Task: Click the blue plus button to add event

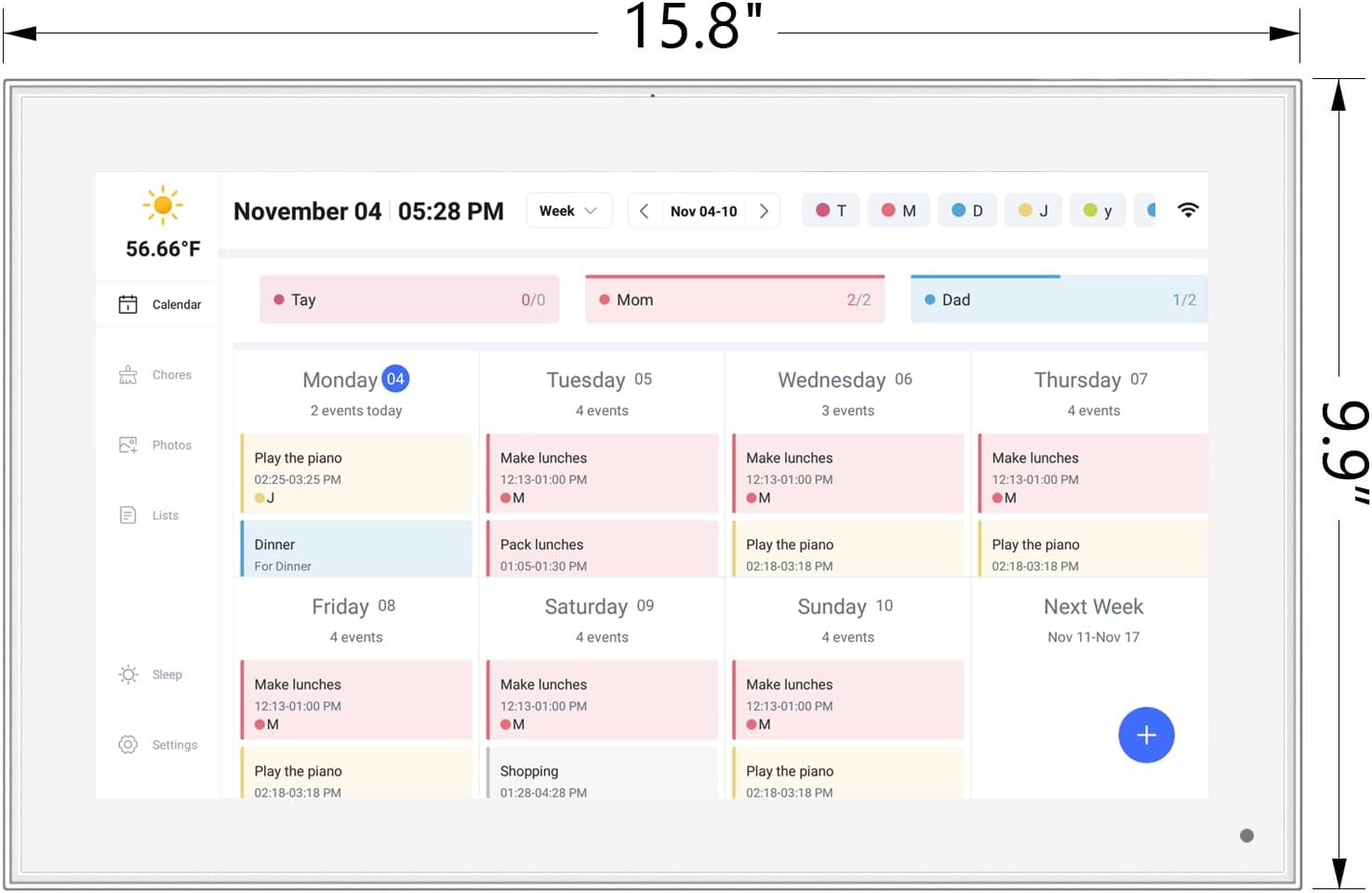Action: click(1147, 735)
